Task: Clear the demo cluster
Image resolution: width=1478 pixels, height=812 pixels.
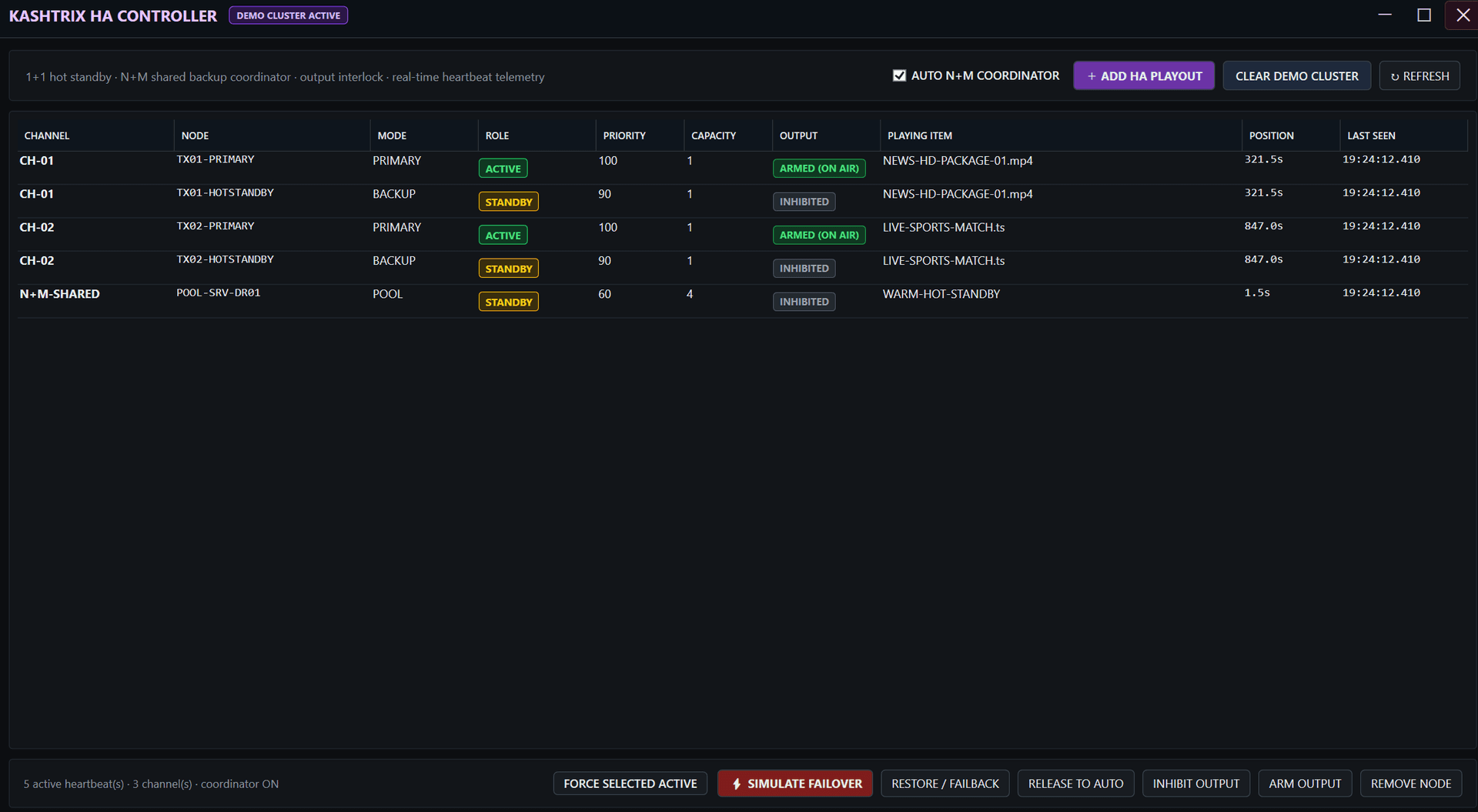Action: tap(1296, 75)
